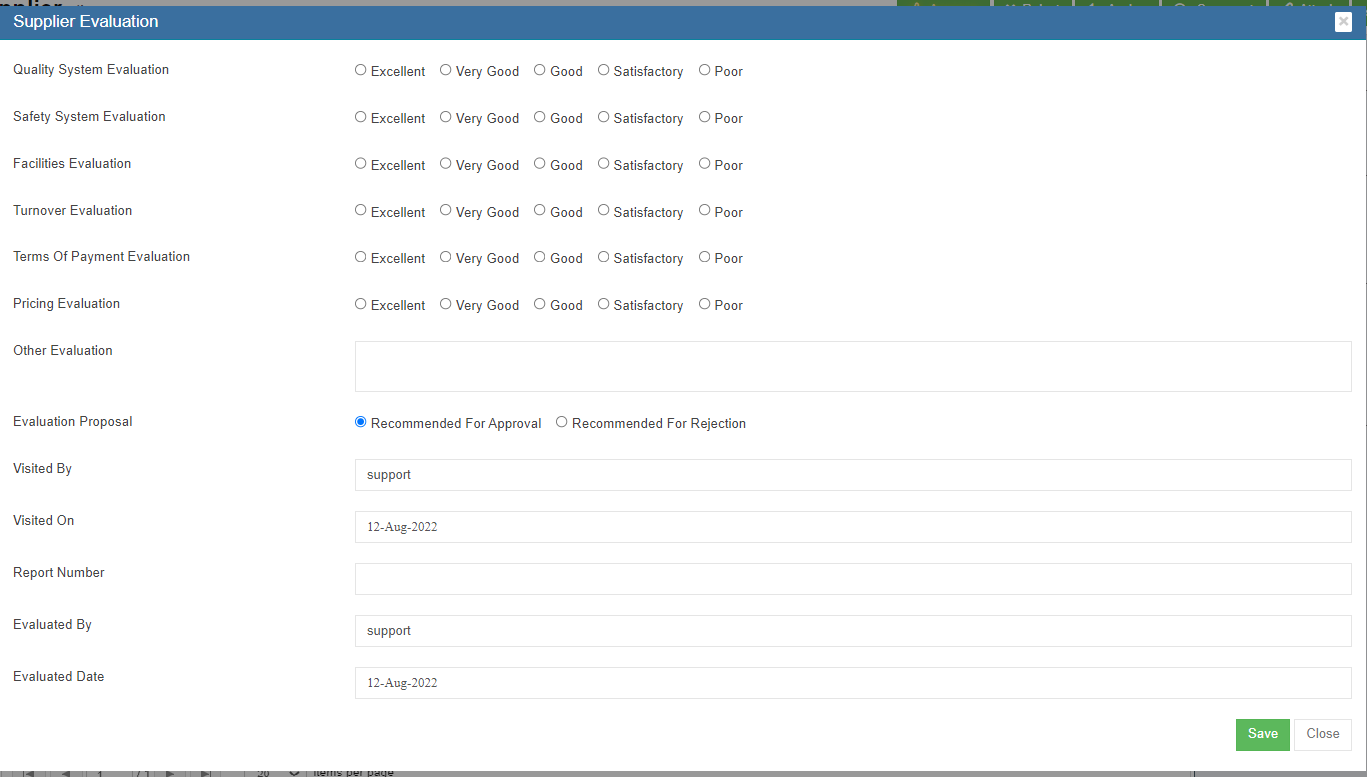Open the Visited On date field
1367x777 pixels.
pyautogui.click(x=852, y=527)
